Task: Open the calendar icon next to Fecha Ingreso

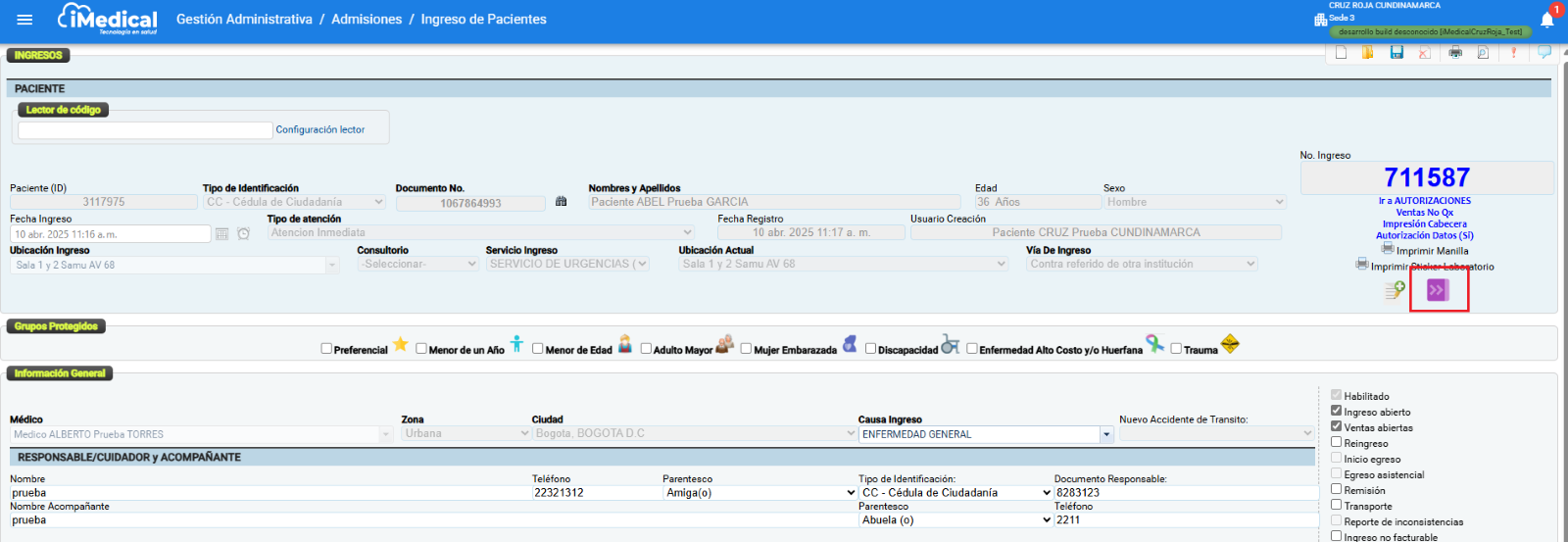Action: click(x=222, y=234)
